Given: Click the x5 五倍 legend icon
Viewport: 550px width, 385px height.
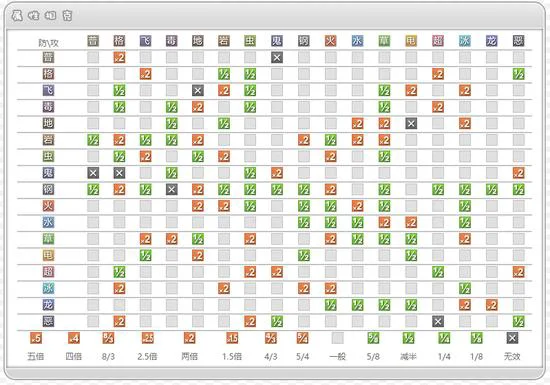Looking at the screenshot, I should pyautogui.click(x=36, y=338).
